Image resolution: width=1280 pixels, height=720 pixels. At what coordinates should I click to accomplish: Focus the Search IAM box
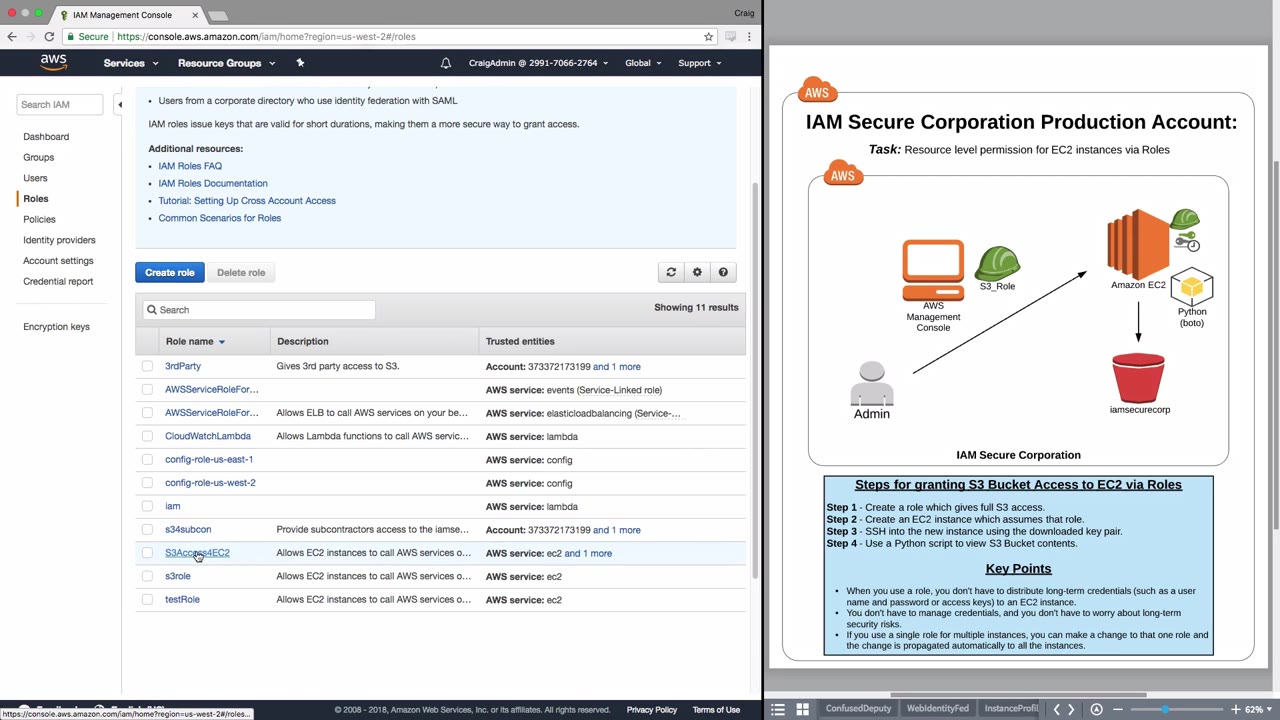click(59, 104)
